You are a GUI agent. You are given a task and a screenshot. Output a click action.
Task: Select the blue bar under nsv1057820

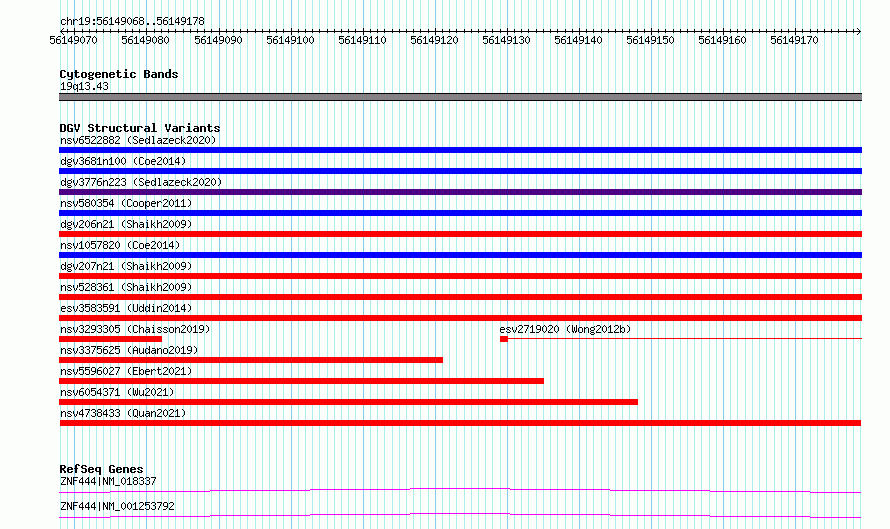(460, 255)
